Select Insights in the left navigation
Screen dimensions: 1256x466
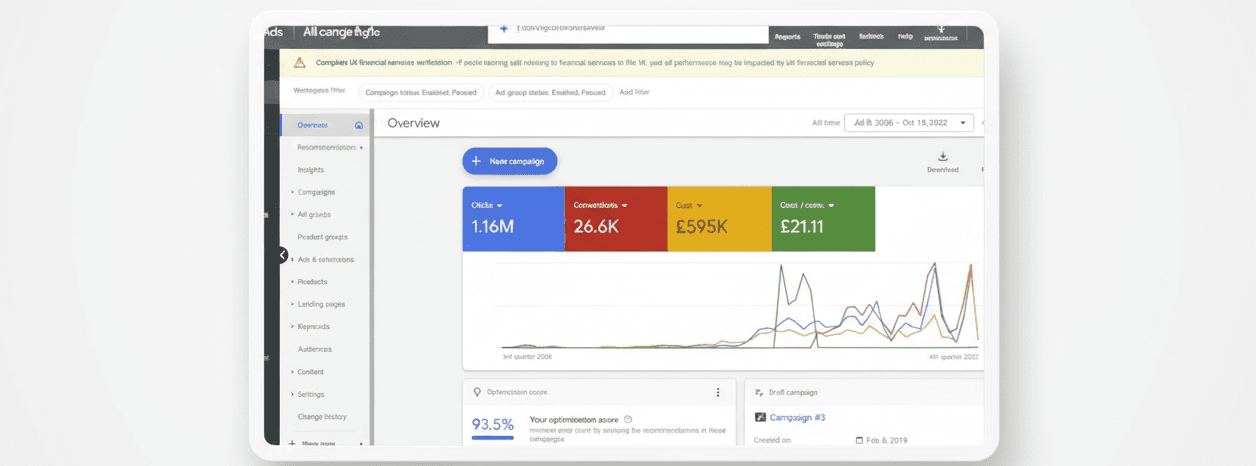coord(310,170)
